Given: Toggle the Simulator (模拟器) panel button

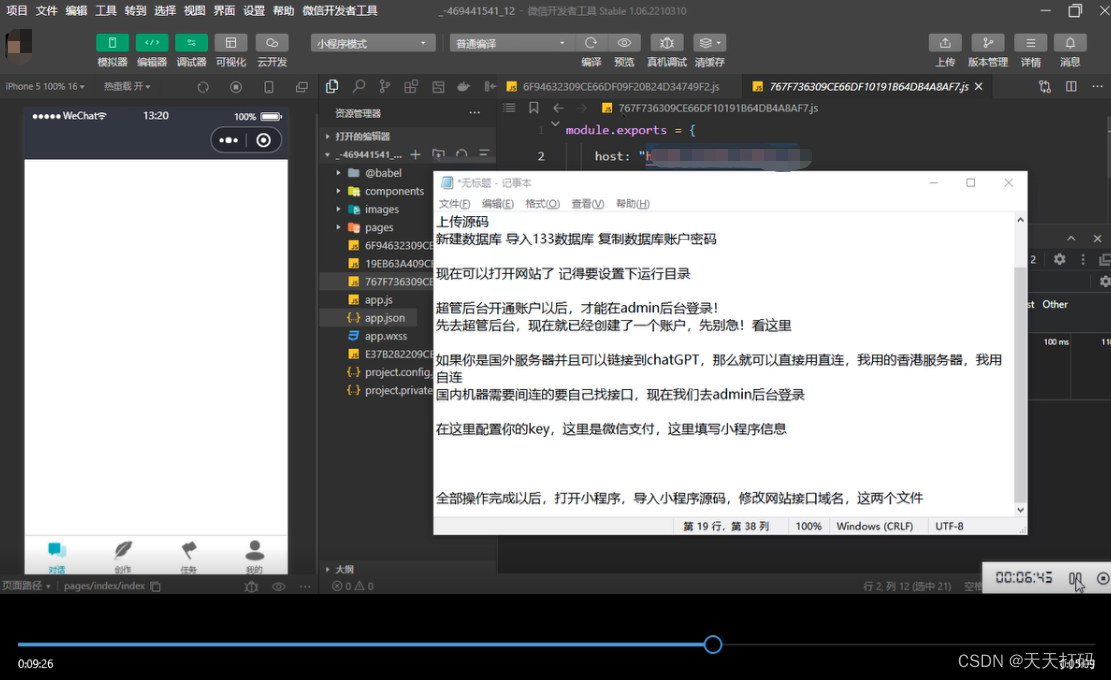Looking at the screenshot, I should pyautogui.click(x=112, y=42).
